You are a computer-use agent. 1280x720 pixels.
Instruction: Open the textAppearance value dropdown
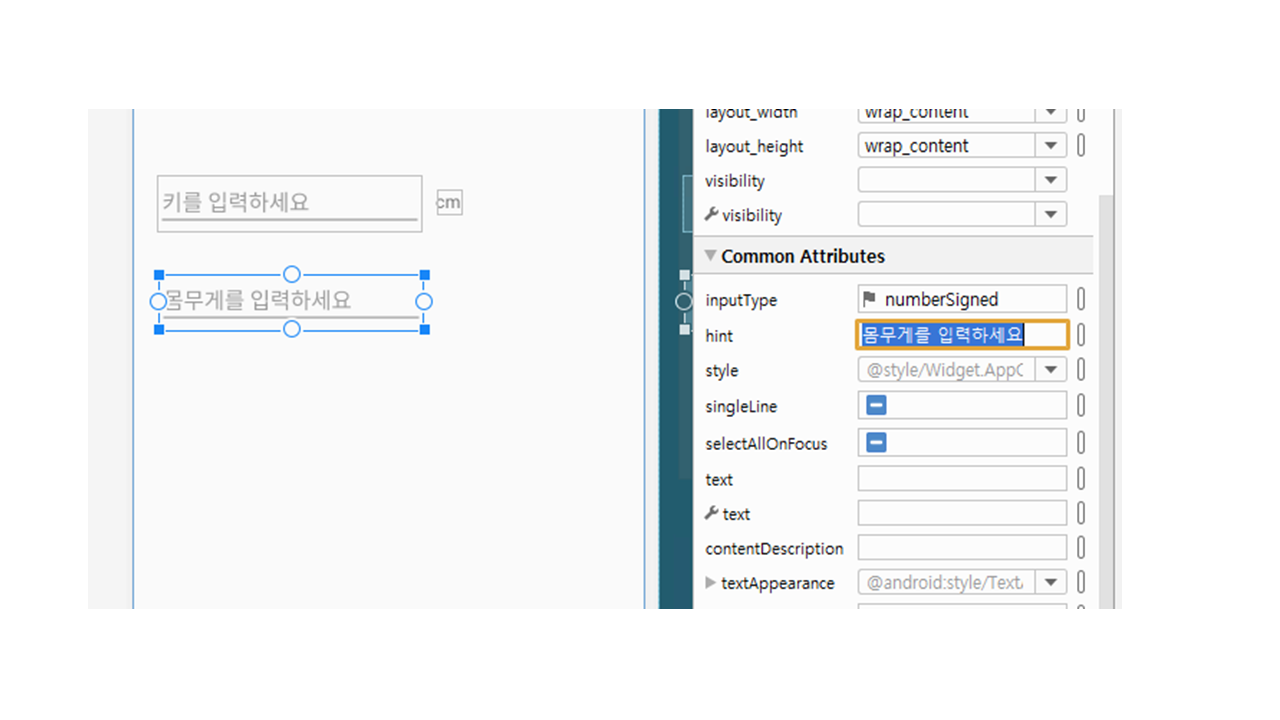1050,582
